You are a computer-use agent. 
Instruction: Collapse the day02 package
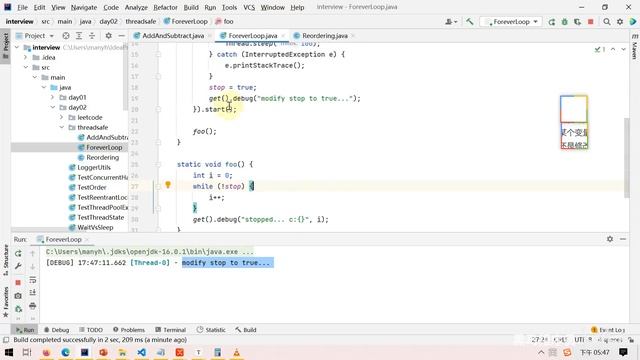click(53, 107)
